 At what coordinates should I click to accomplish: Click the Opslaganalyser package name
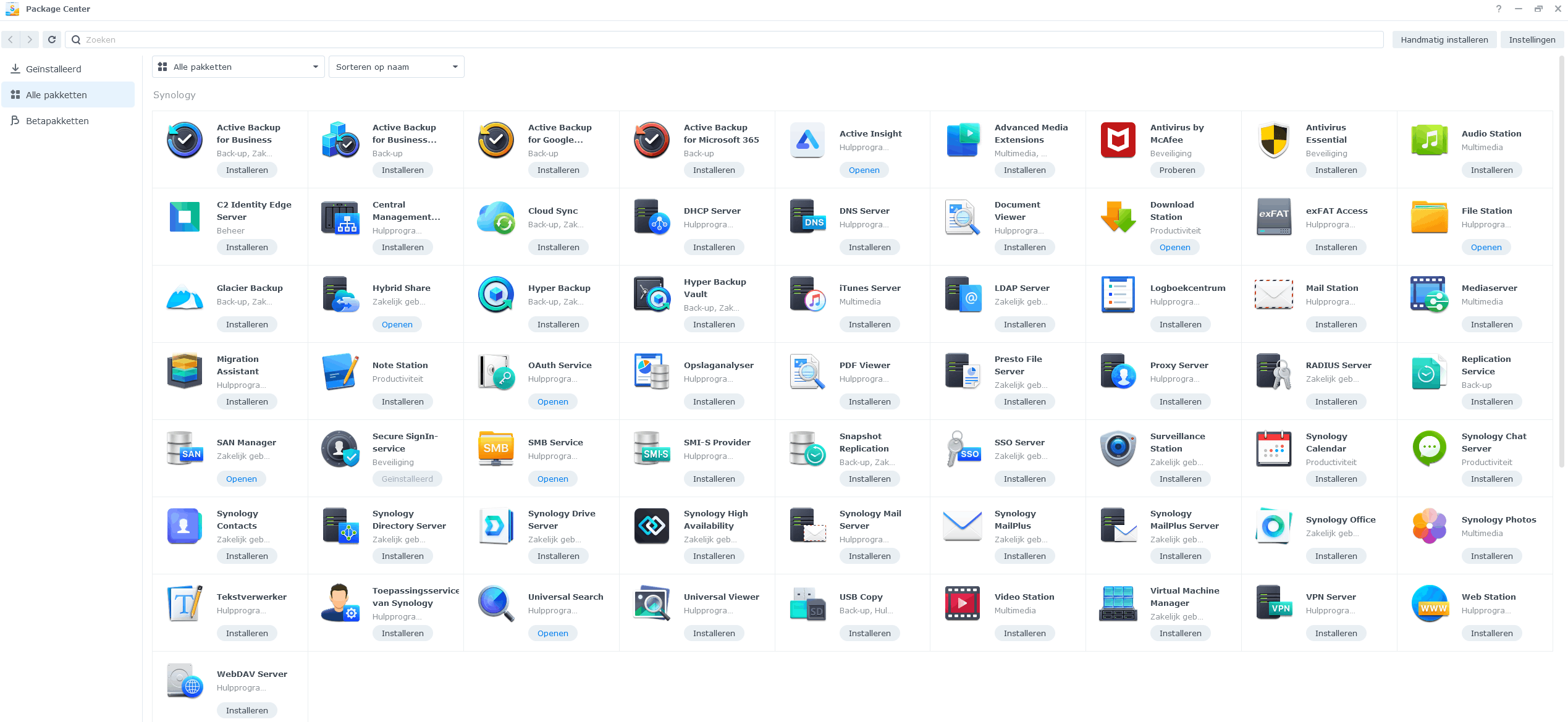coord(719,365)
